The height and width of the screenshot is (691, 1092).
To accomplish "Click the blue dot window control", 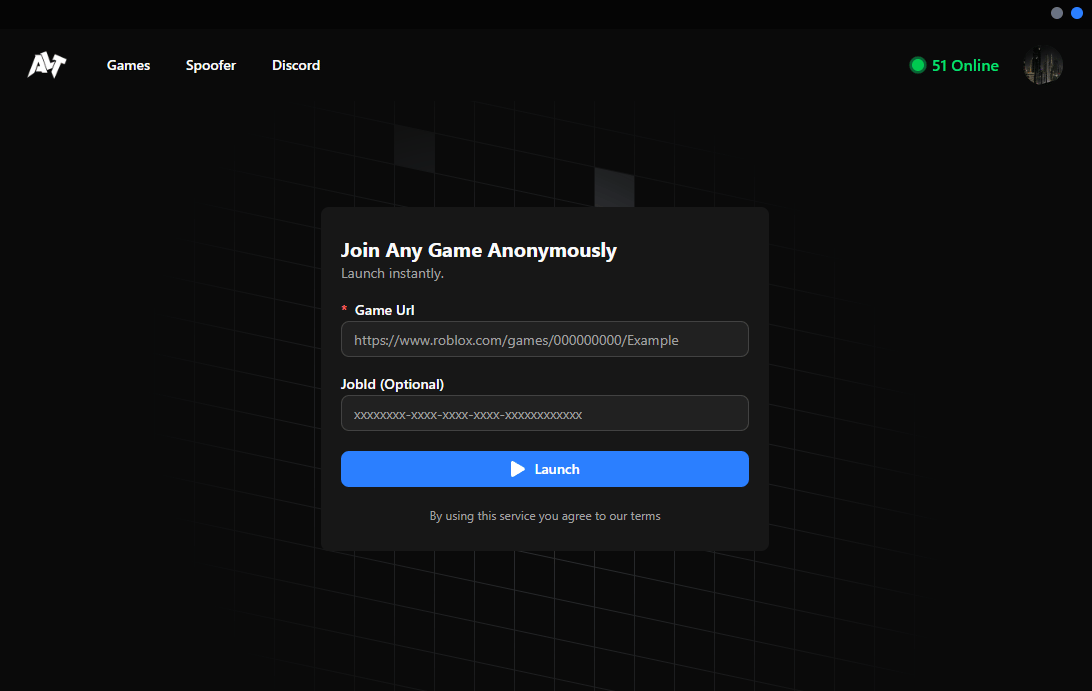I will pos(1077,13).
